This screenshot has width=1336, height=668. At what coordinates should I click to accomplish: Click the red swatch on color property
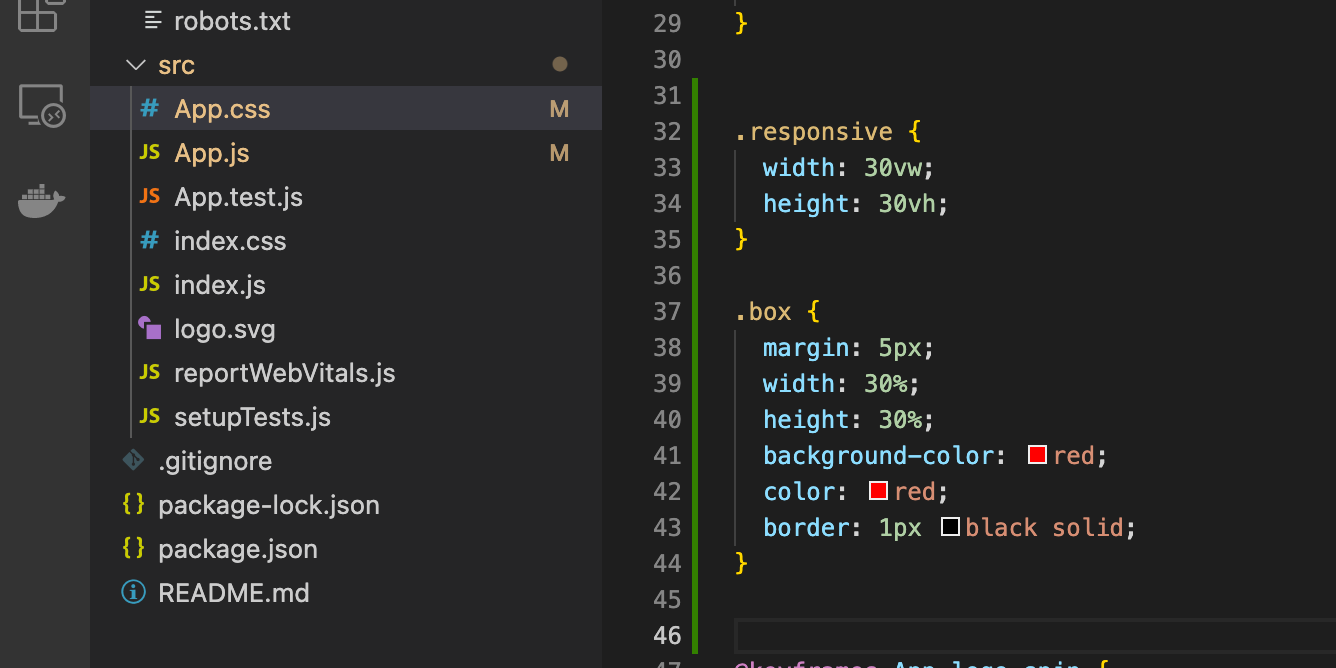[878, 491]
